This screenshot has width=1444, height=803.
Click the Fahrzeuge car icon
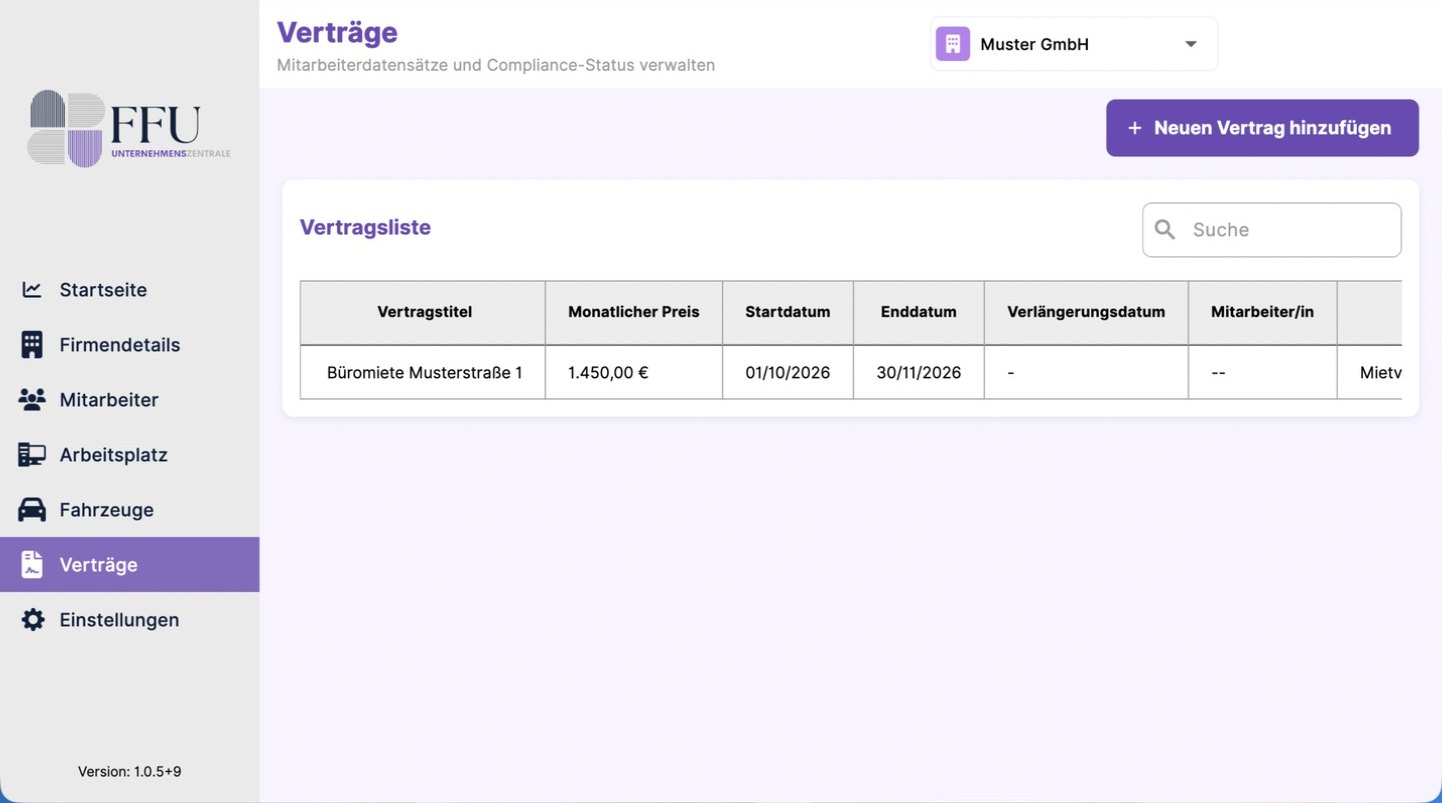click(x=32, y=510)
